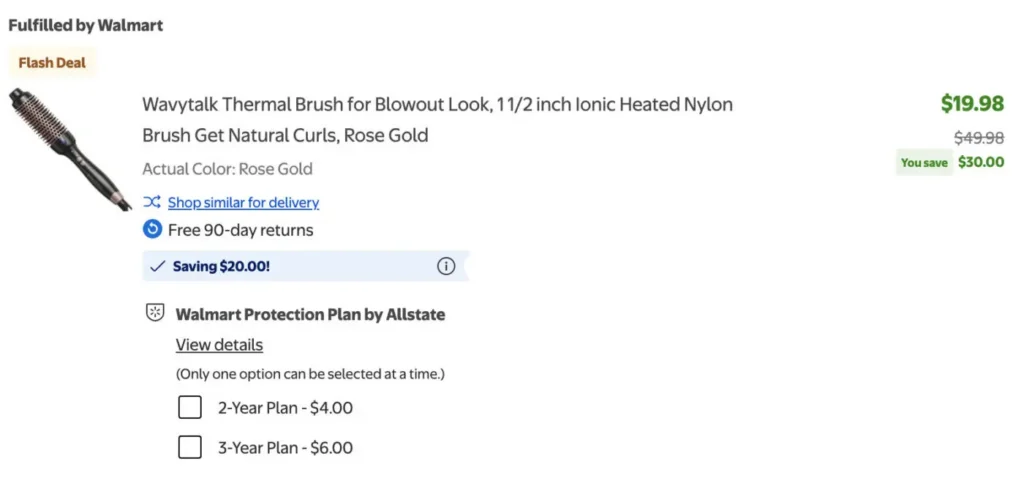Click the Flash Deal badge
This screenshot has height=478, width=1024.
point(52,63)
